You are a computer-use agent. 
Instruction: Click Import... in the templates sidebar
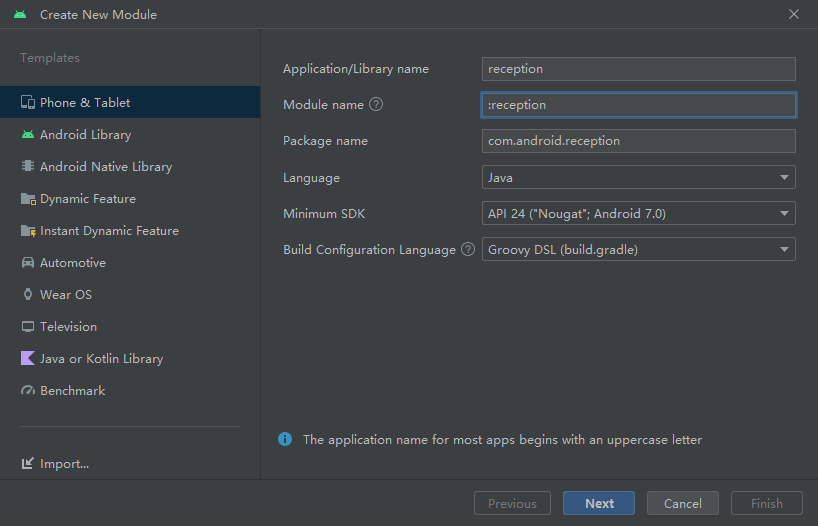coord(64,464)
